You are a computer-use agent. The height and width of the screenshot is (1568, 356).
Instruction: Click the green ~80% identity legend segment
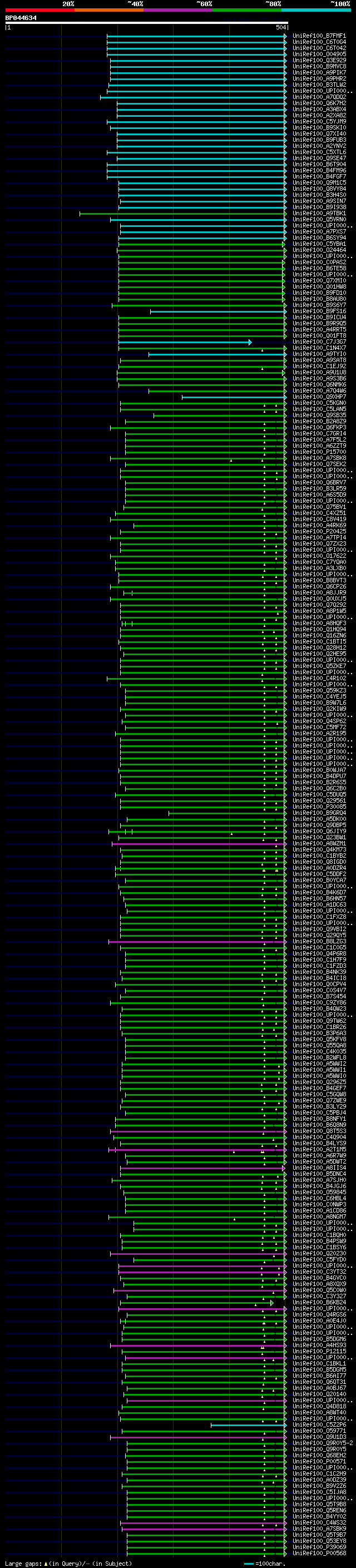[x=247, y=10]
